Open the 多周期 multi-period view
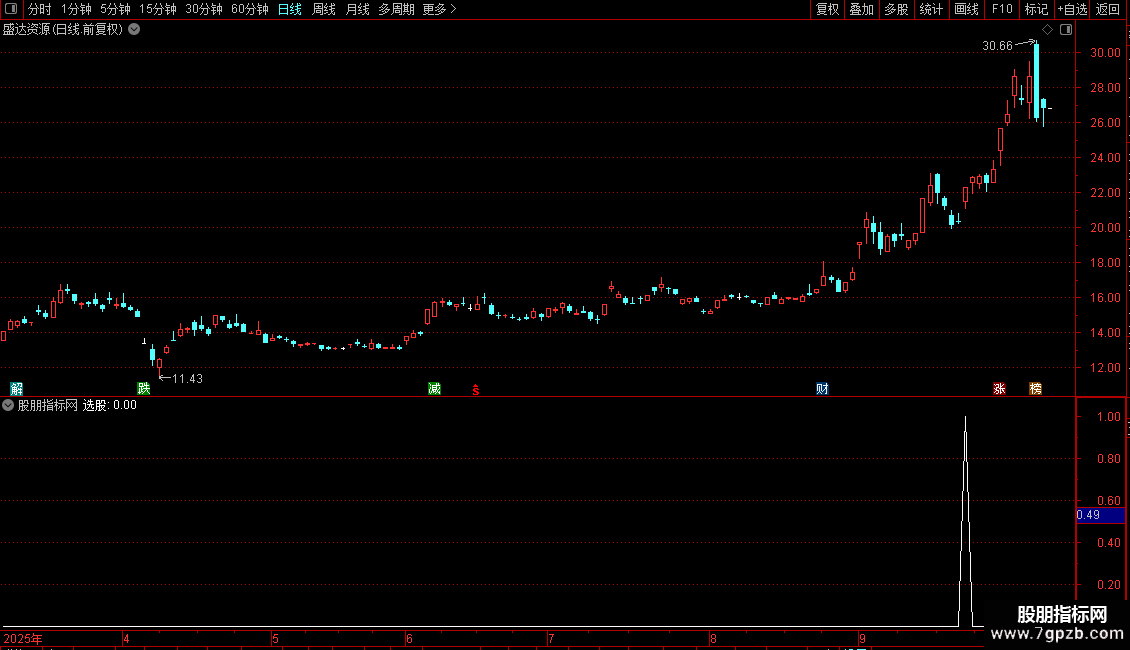This screenshot has width=1130, height=650. click(x=396, y=9)
